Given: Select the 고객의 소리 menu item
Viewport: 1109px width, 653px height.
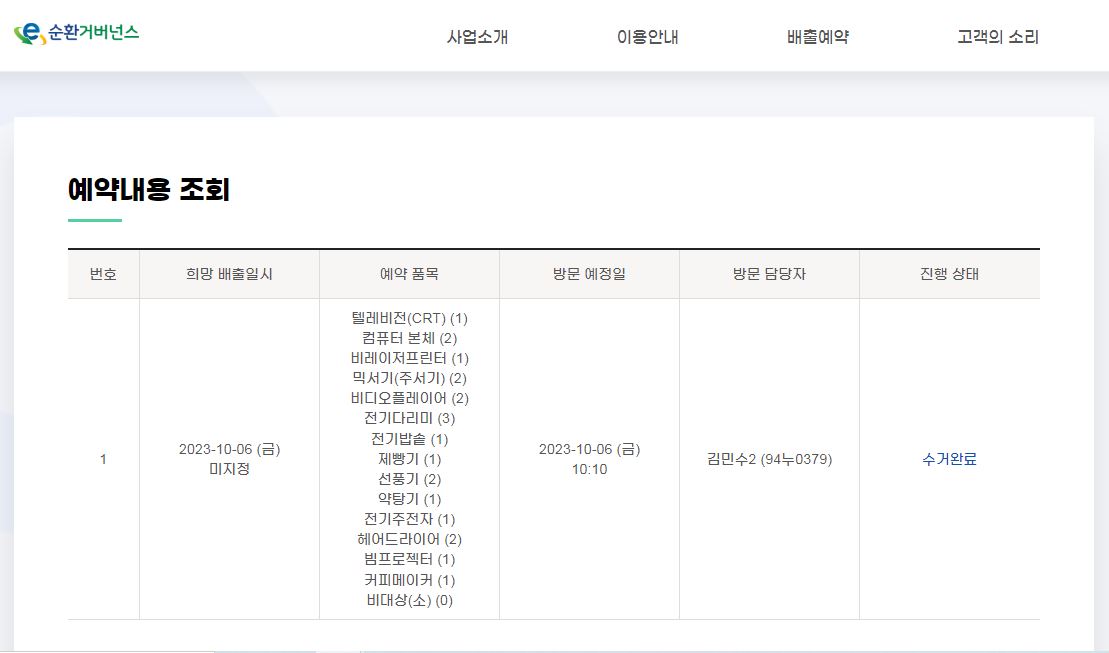Looking at the screenshot, I should [x=997, y=38].
